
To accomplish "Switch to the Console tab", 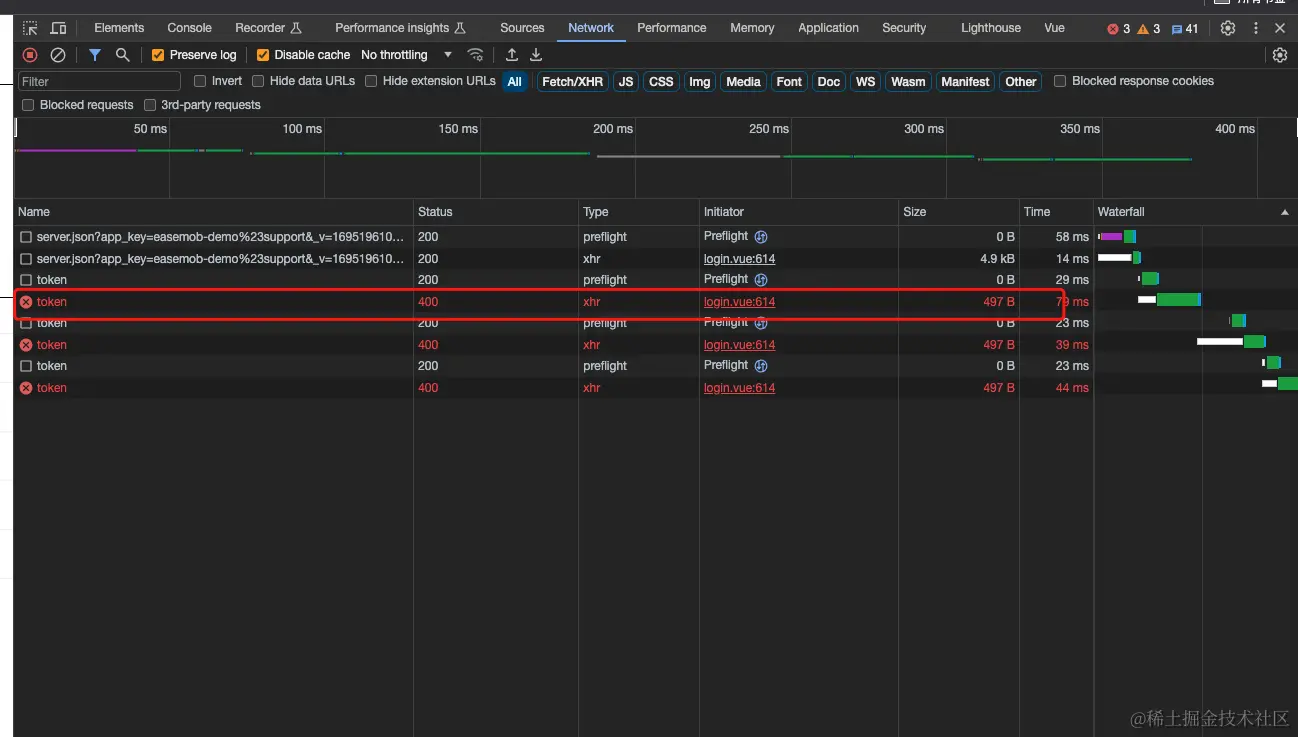I will point(190,28).
